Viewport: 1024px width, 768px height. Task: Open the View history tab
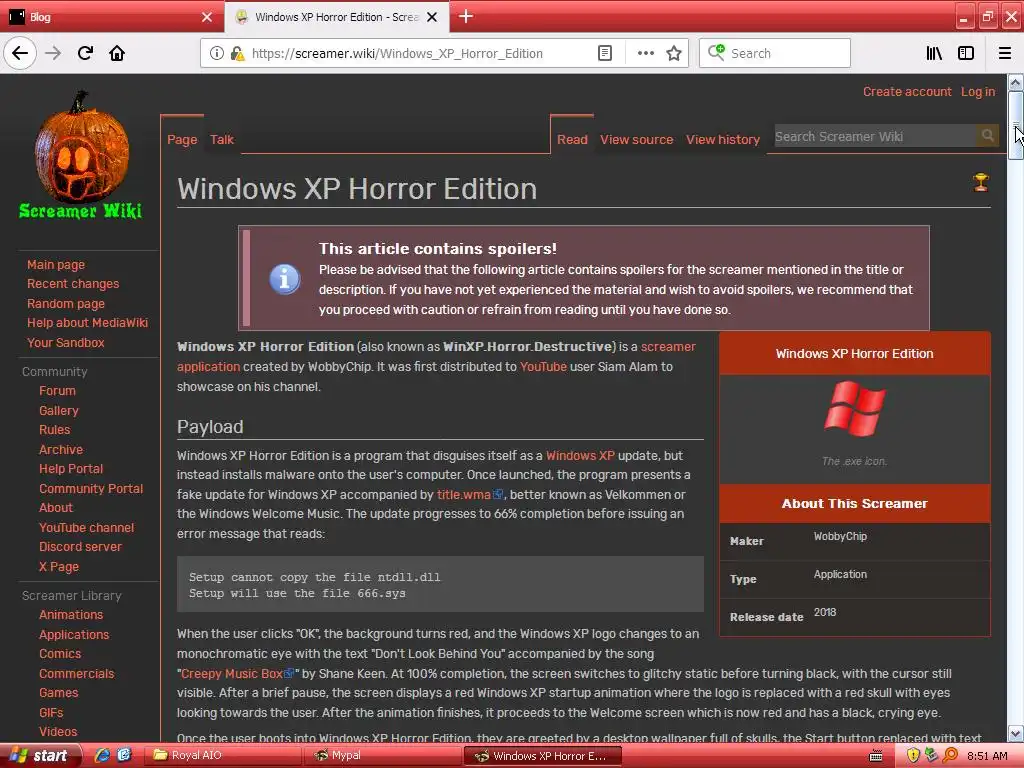[x=722, y=139]
